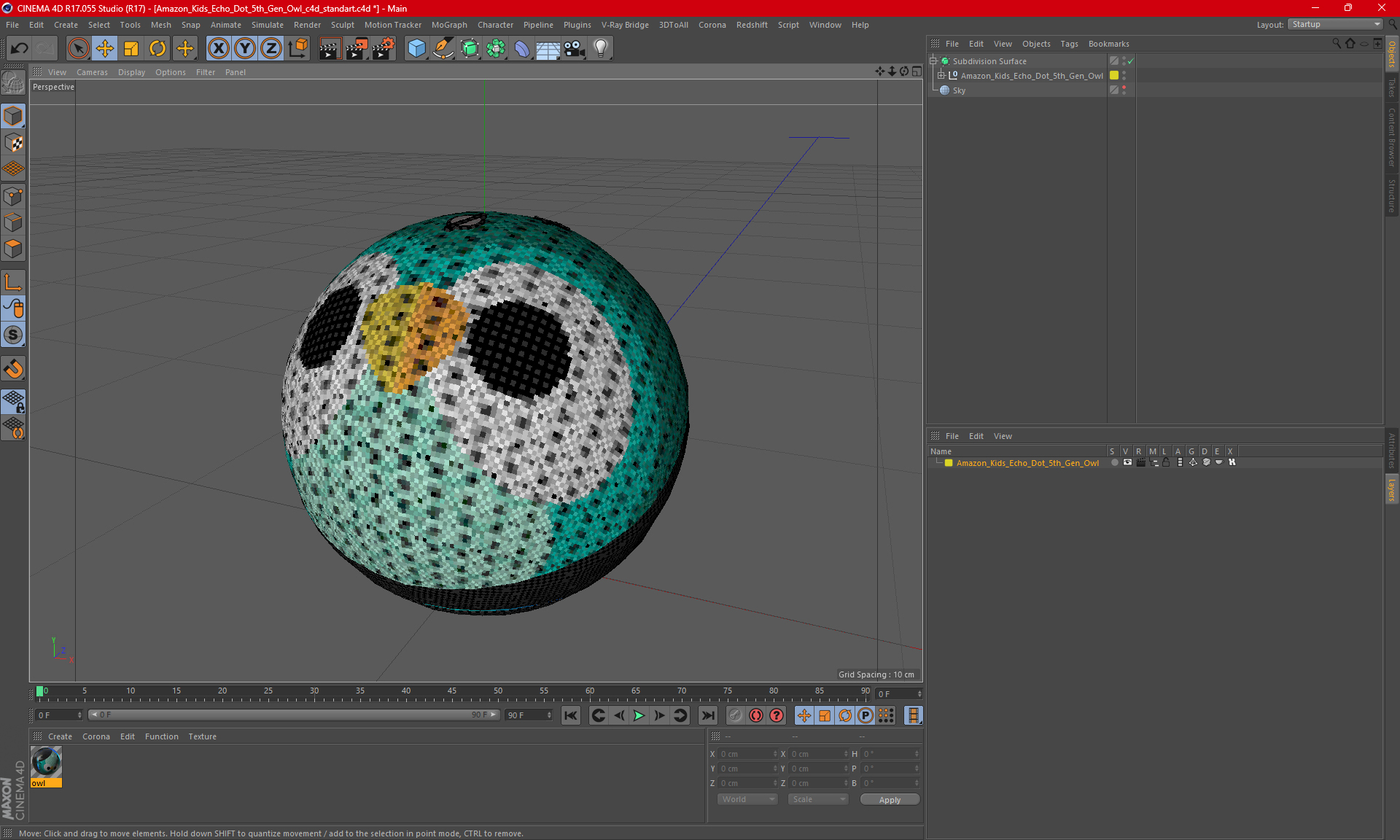Image resolution: width=1400 pixels, height=840 pixels.
Task: Toggle layer visibility eye in Layers panel
Action: click(1127, 462)
